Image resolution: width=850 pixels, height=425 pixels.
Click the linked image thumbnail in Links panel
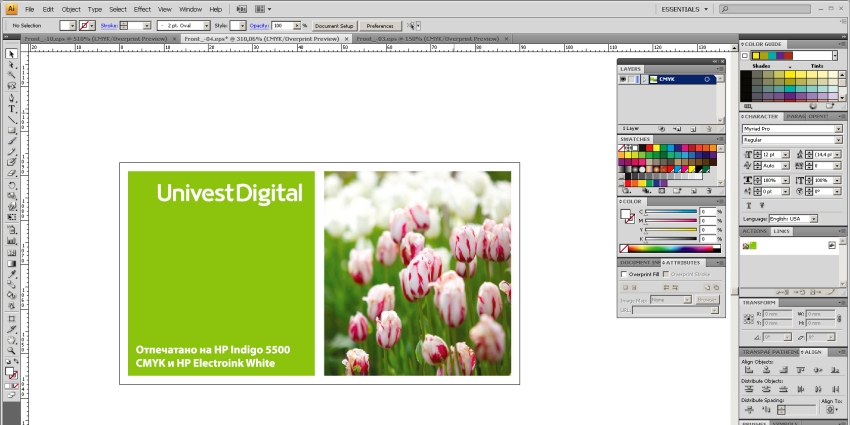tap(749, 246)
